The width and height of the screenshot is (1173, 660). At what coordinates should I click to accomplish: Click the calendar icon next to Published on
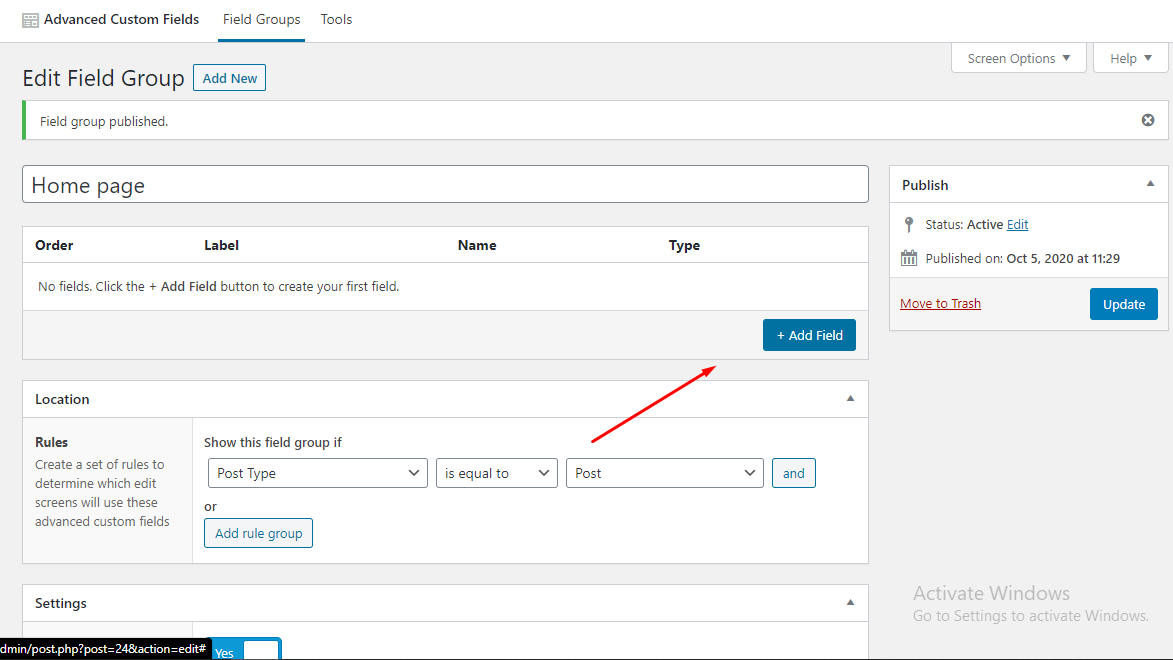[x=908, y=257]
